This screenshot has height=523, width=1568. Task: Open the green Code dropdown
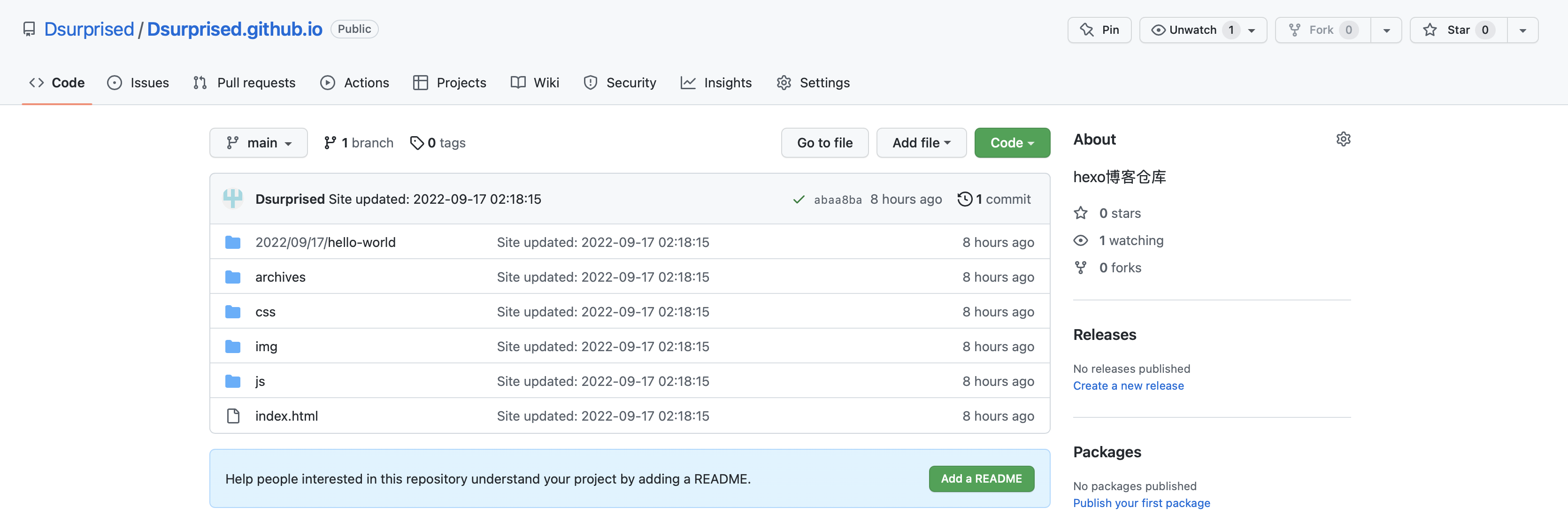1012,143
